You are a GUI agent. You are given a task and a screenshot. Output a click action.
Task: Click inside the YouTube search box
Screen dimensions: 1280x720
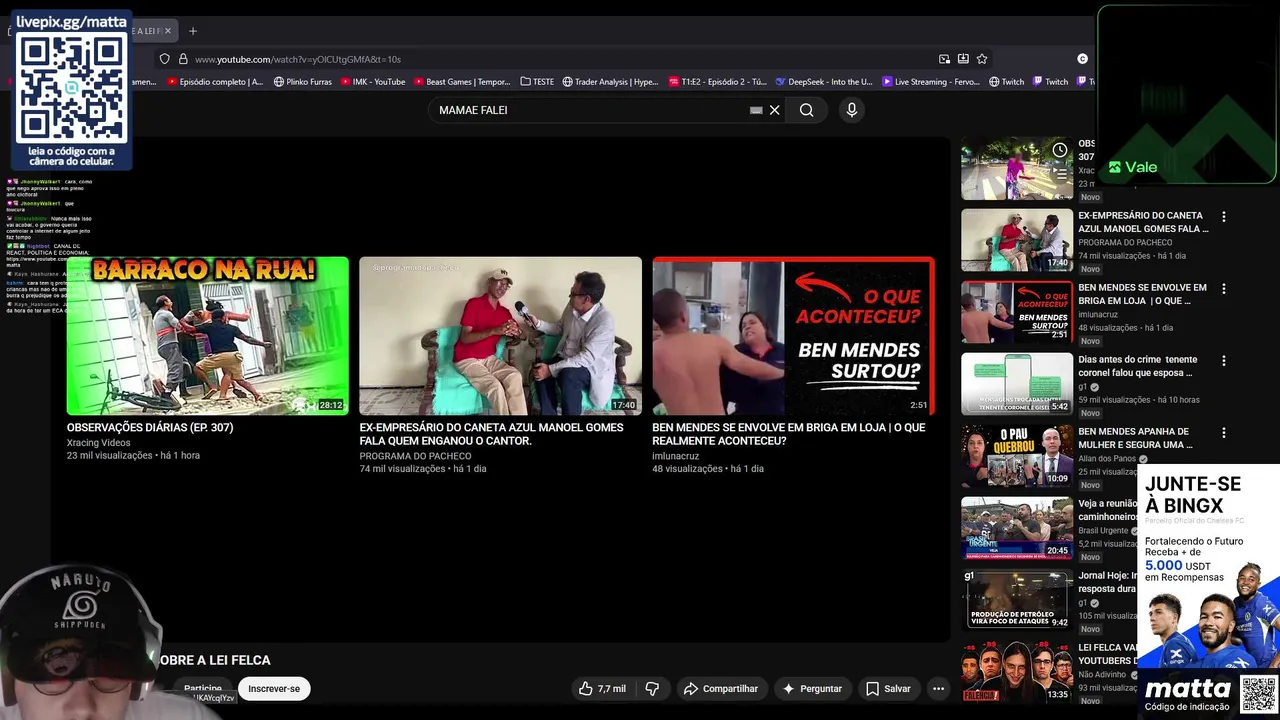coord(590,110)
